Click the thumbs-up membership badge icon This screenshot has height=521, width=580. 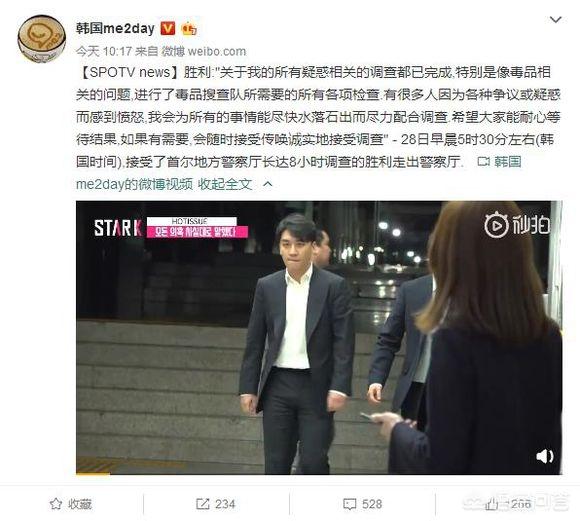click(189, 29)
